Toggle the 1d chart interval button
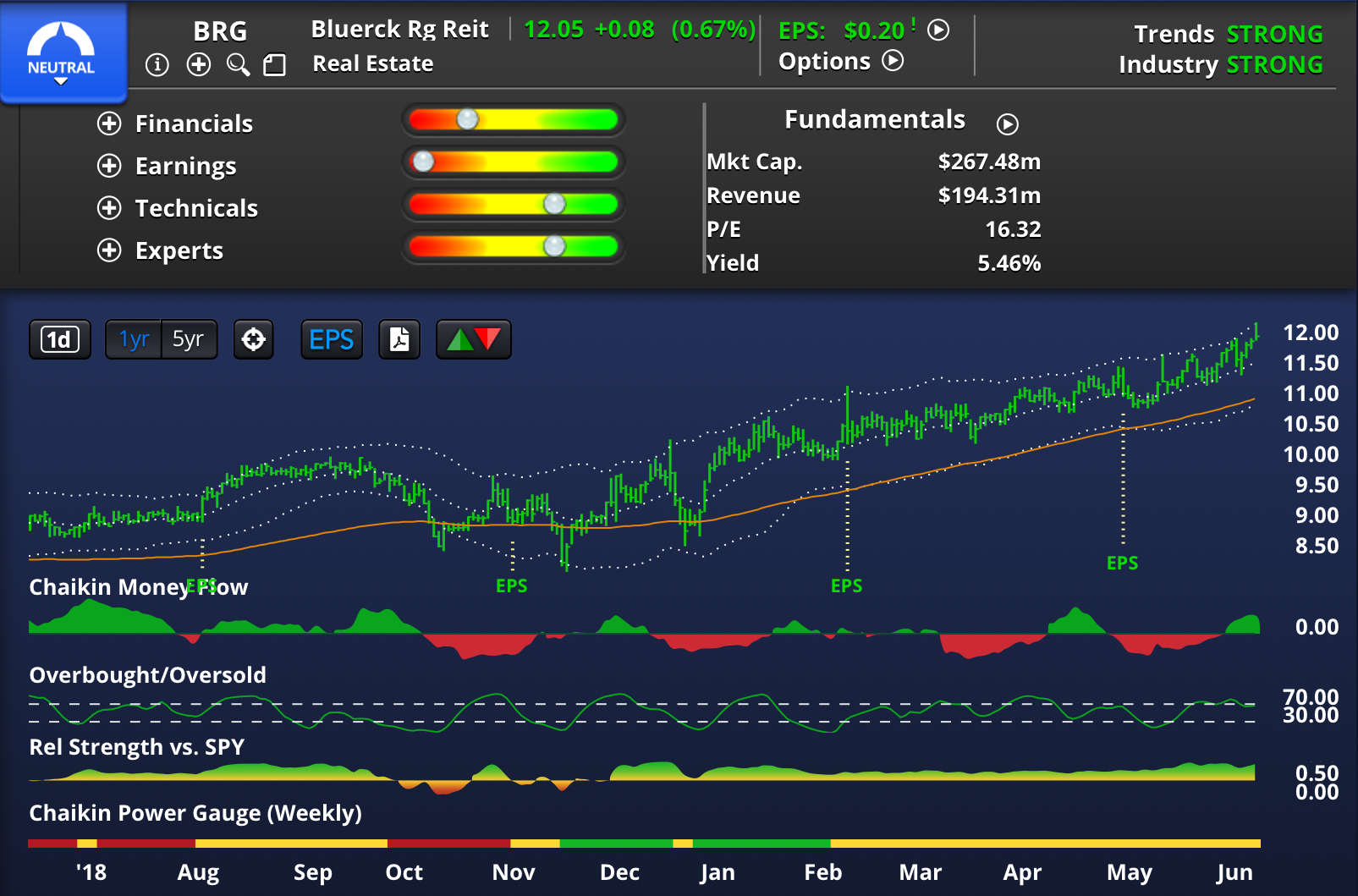The height and width of the screenshot is (896, 1358). [59, 339]
